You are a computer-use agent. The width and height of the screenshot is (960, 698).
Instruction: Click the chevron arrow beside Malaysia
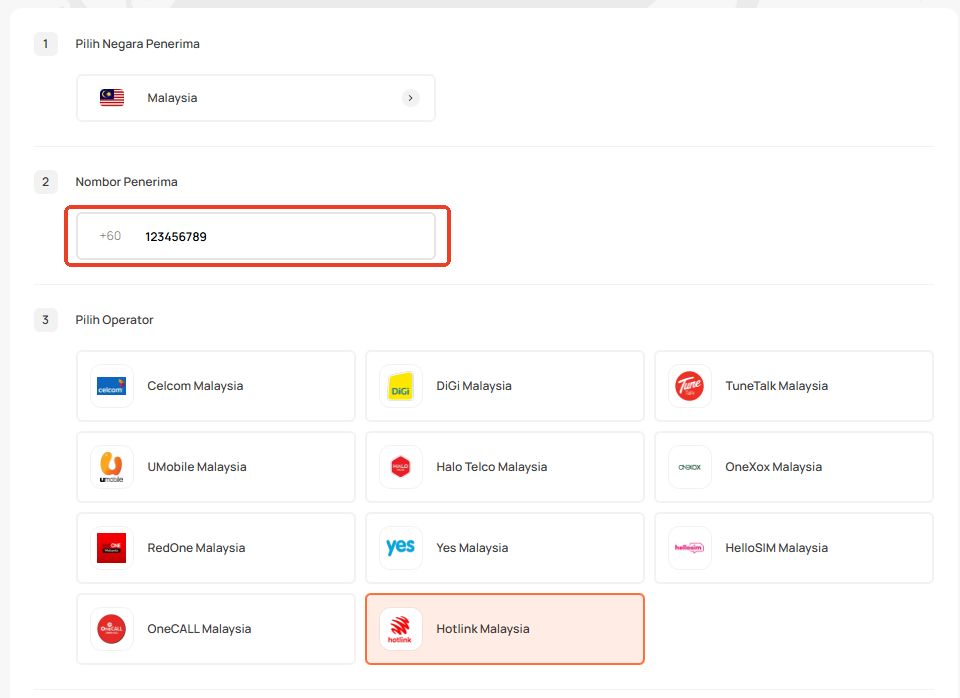click(x=410, y=98)
